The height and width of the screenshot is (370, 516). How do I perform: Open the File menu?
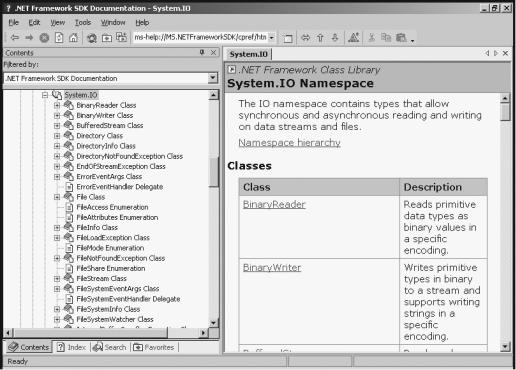14,22
